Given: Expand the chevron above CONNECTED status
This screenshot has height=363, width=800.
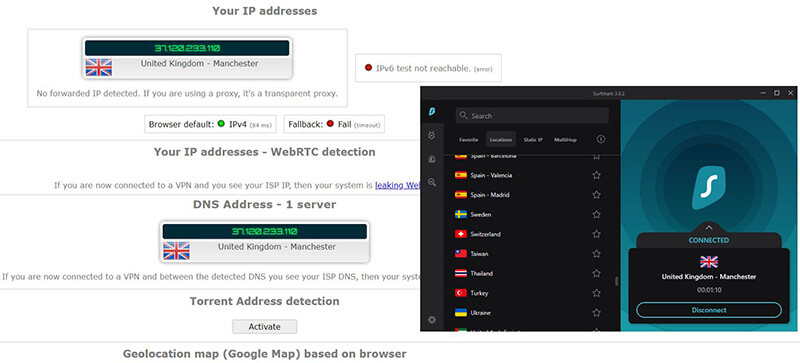Looking at the screenshot, I should [709, 227].
